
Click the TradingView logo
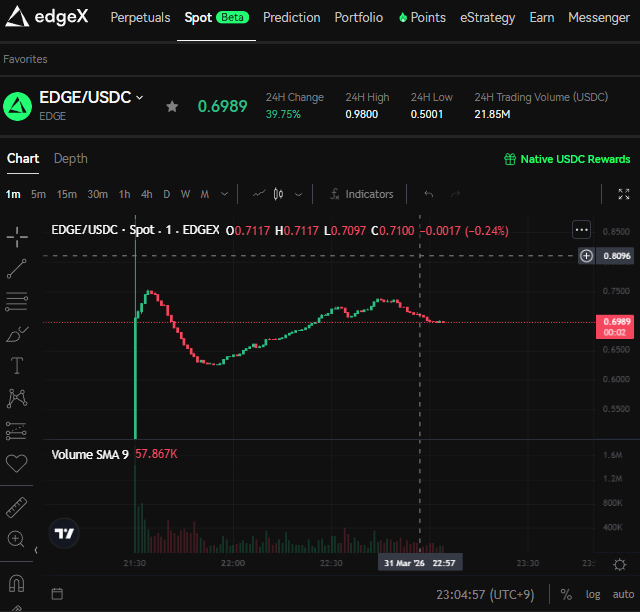click(64, 533)
